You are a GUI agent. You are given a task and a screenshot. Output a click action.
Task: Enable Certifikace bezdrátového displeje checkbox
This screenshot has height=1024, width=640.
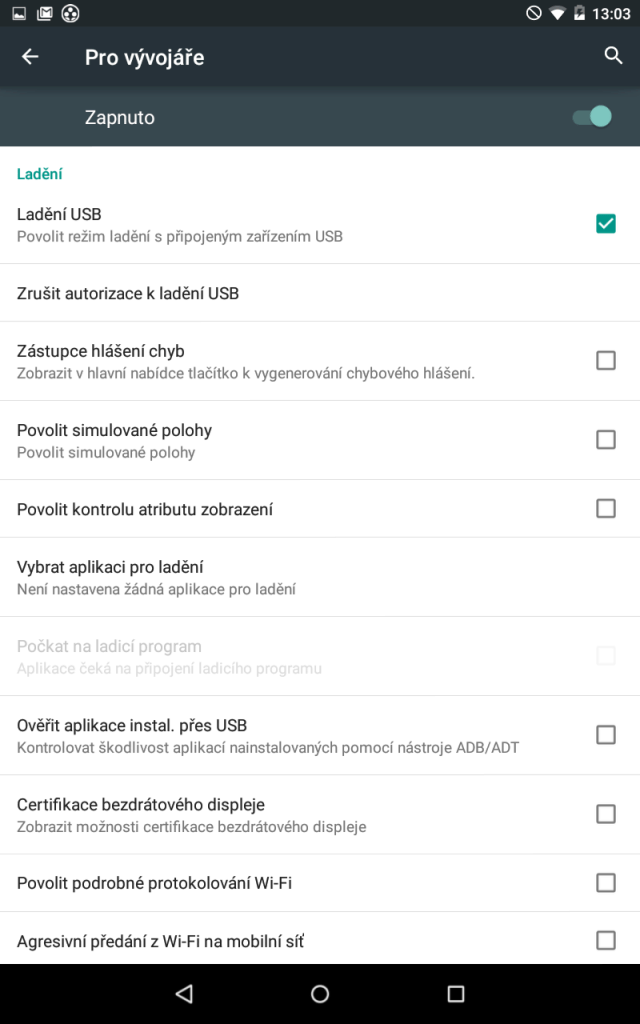point(606,814)
